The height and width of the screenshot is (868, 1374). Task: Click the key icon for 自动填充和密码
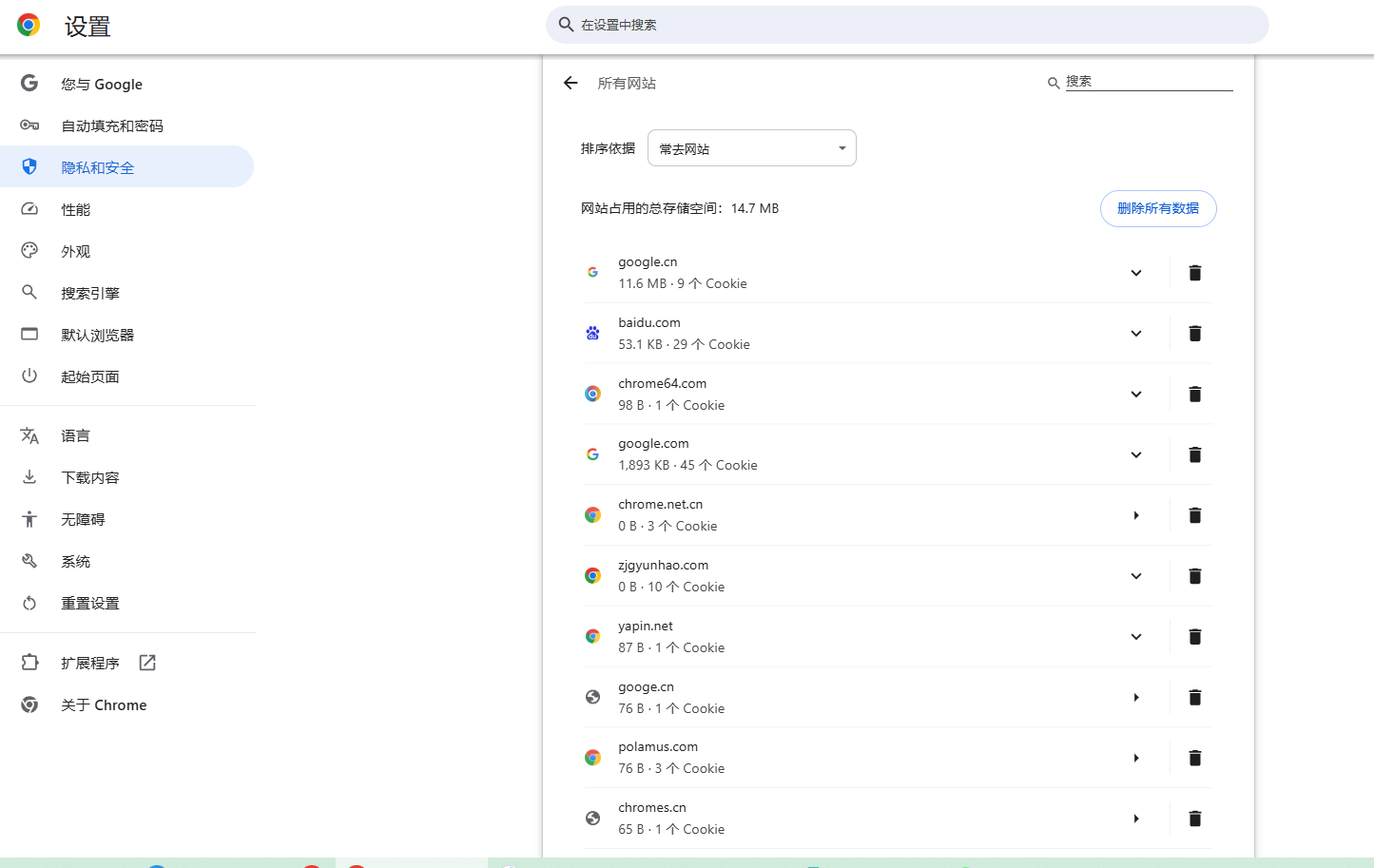pyautogui.click(x=29, y=125)
